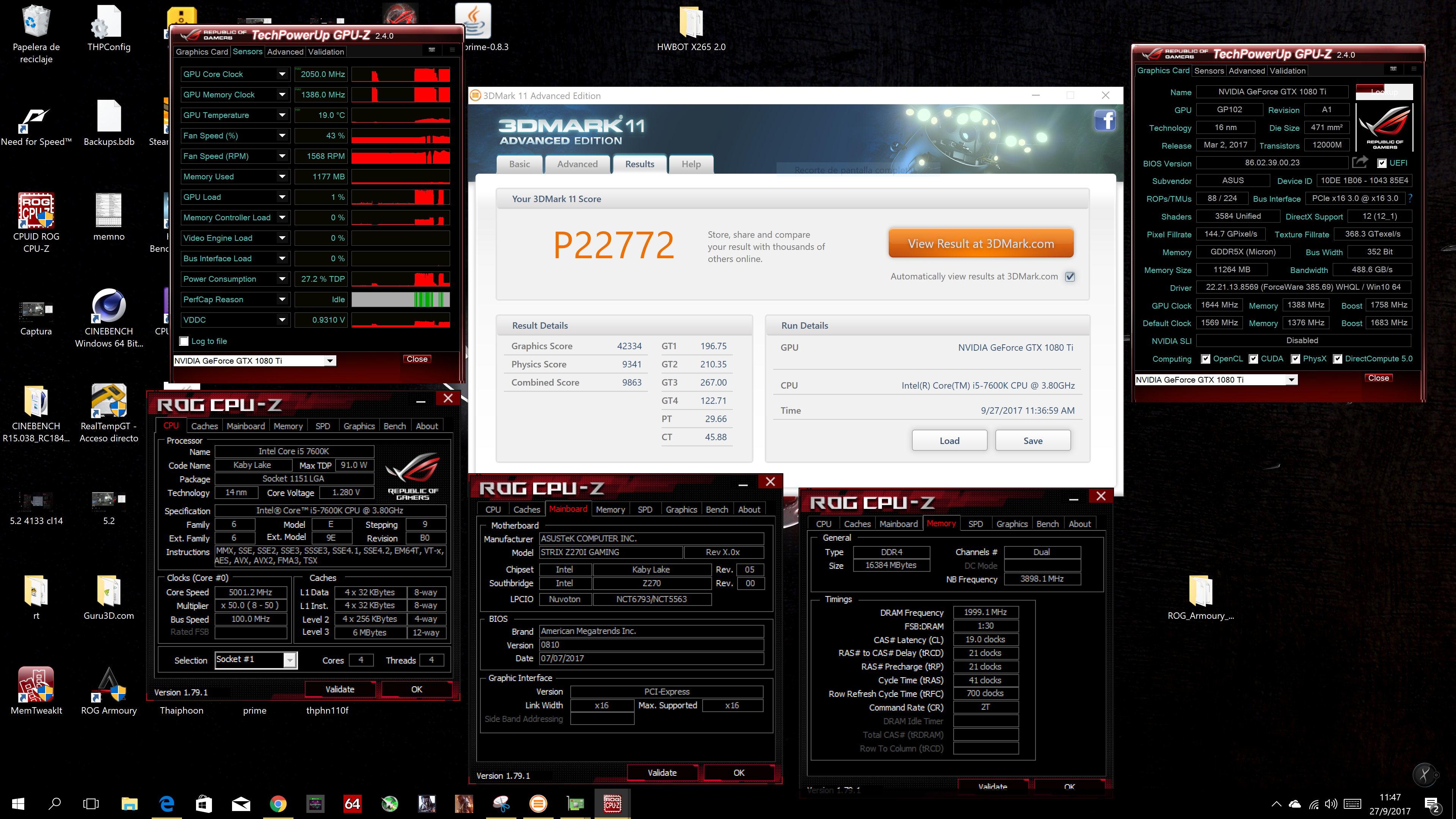Open the AIDA64 taskbar icon

[x=352, y=803]
